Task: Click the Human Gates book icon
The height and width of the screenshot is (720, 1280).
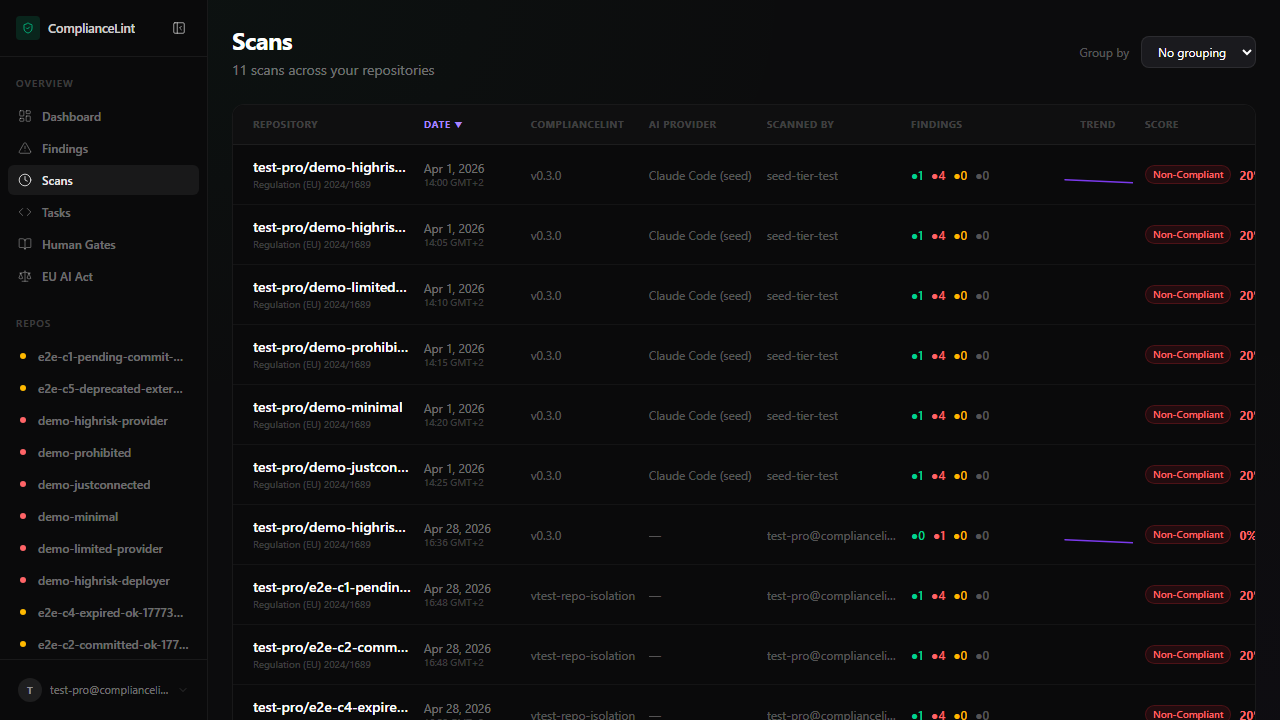Action: point(26,245)
